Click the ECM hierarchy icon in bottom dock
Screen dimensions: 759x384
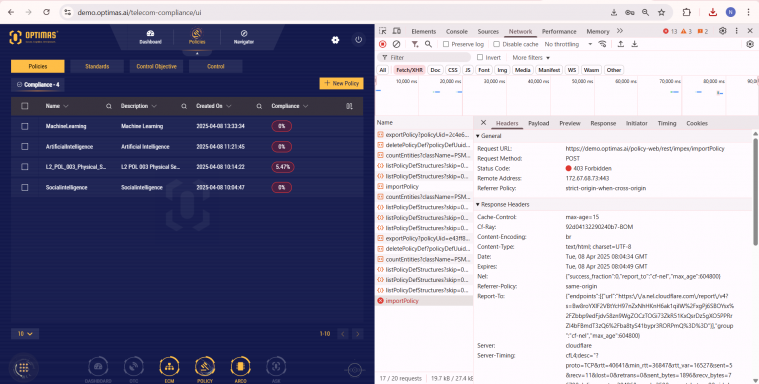coord(169,368)
